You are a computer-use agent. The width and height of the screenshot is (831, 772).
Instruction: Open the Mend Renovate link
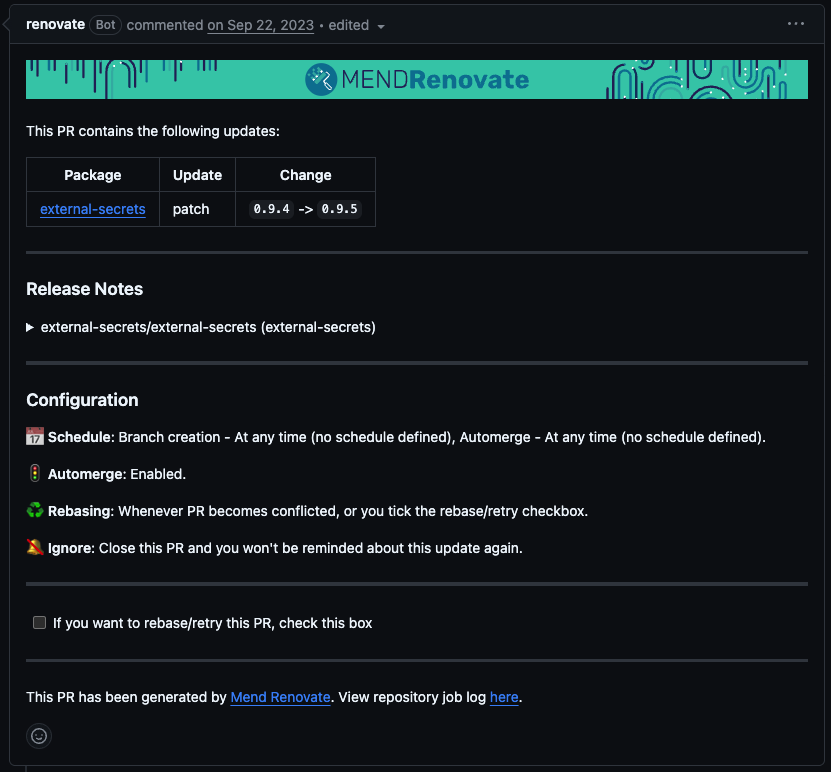[x=280, y=697]
